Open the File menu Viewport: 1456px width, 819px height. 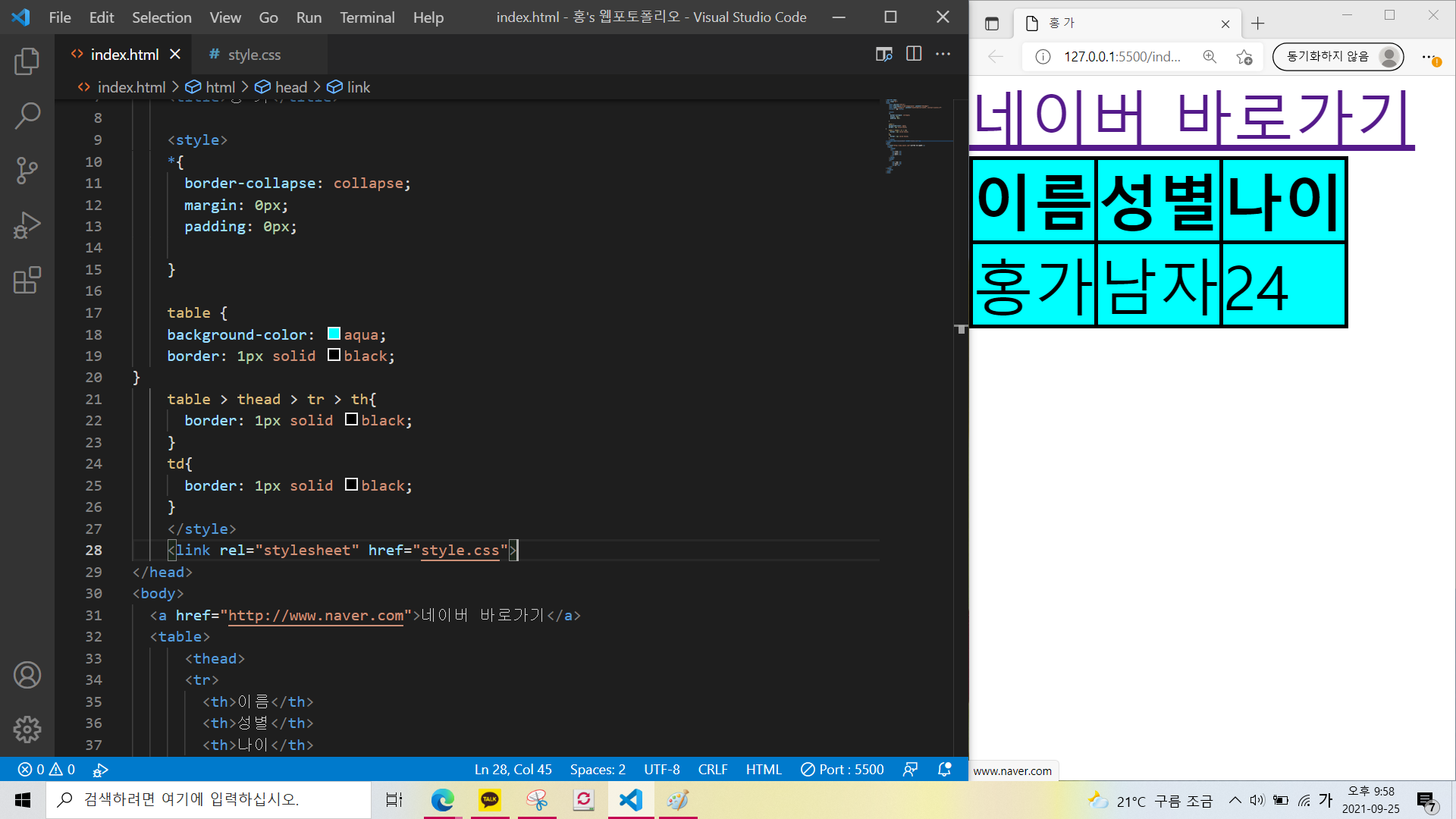click(x=60, y=17)
